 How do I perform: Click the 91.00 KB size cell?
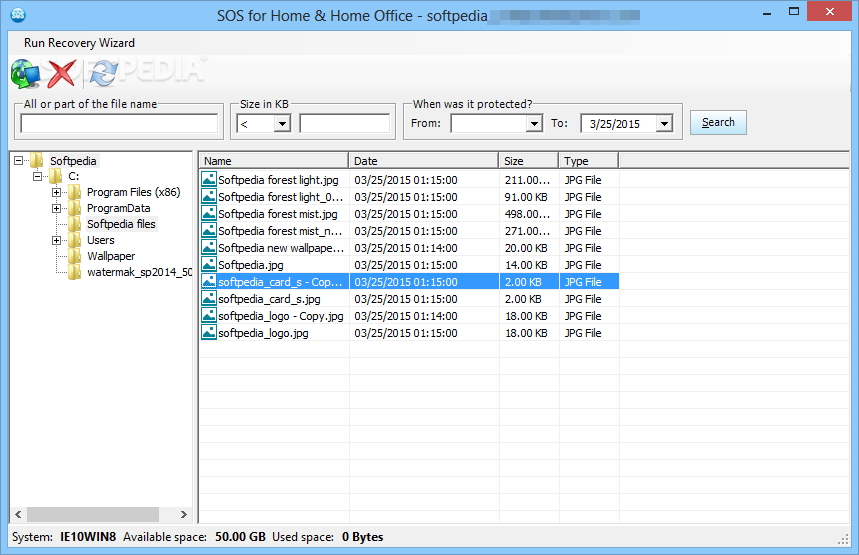click(x=526, y=197)
